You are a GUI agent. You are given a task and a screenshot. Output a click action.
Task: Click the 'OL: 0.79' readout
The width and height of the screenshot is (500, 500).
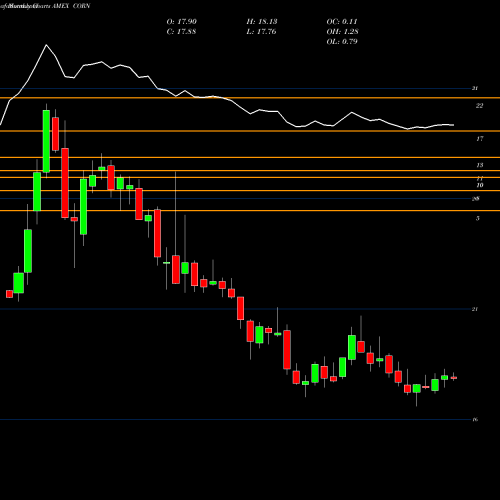[342, 42]
